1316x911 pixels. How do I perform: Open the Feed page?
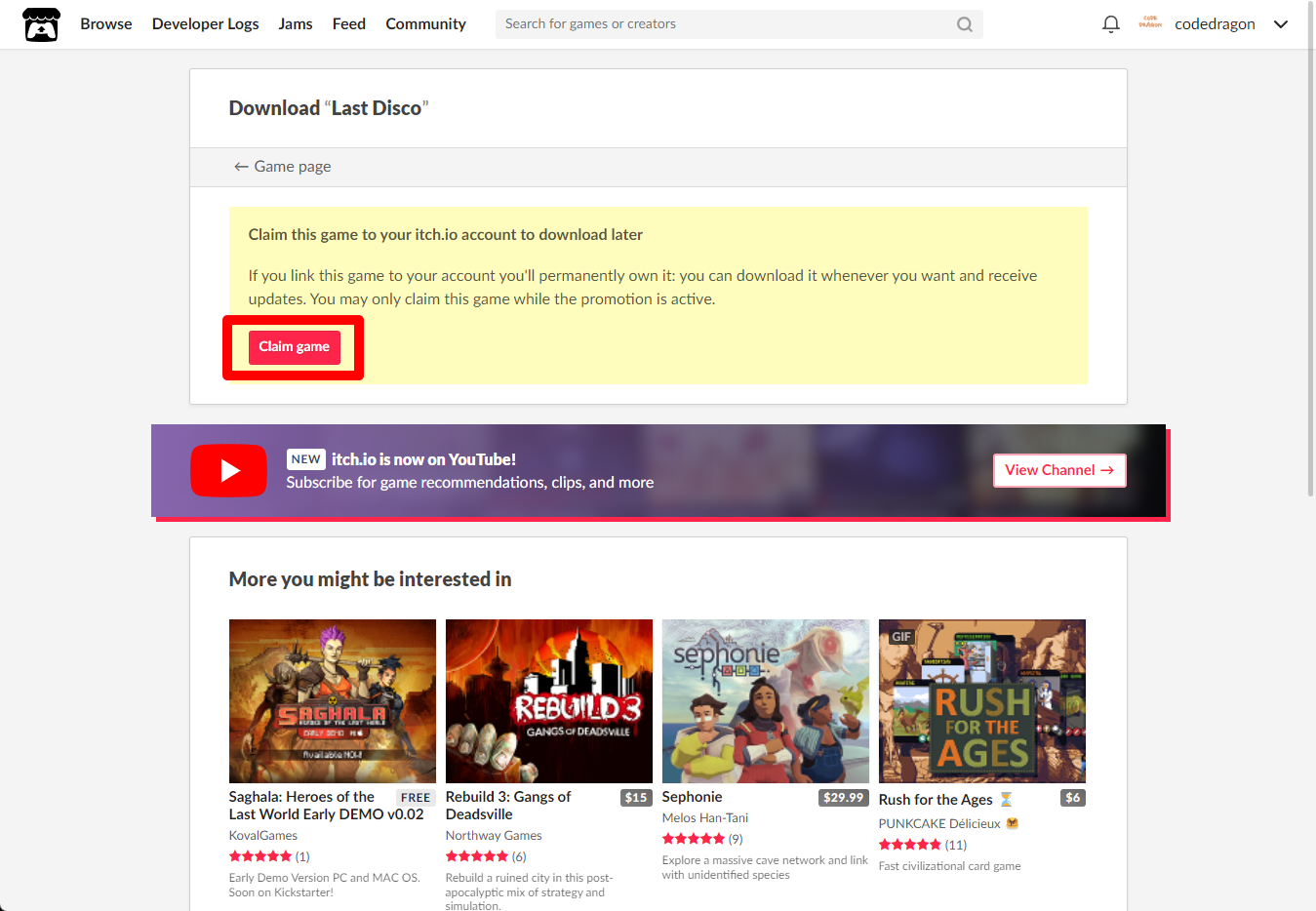point(349,23)
